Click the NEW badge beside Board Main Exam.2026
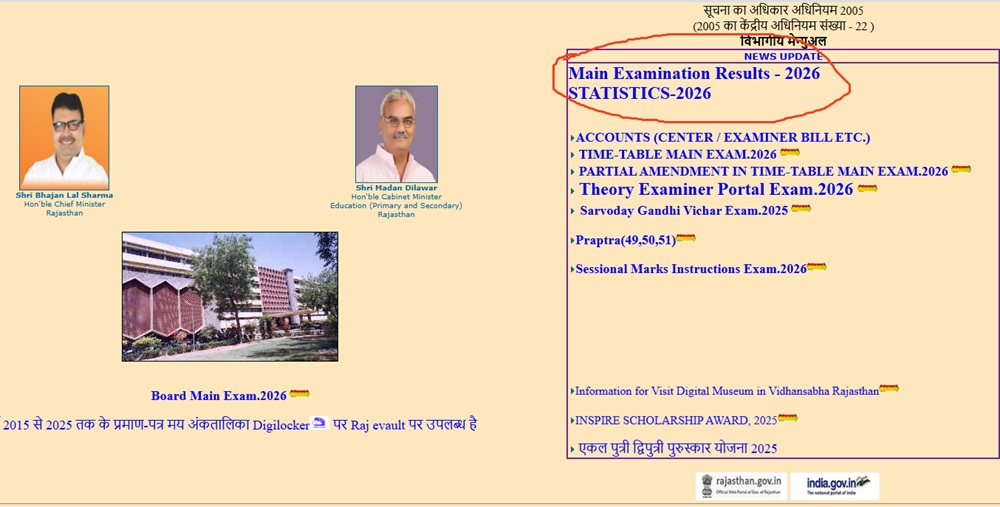 point(299,395)
